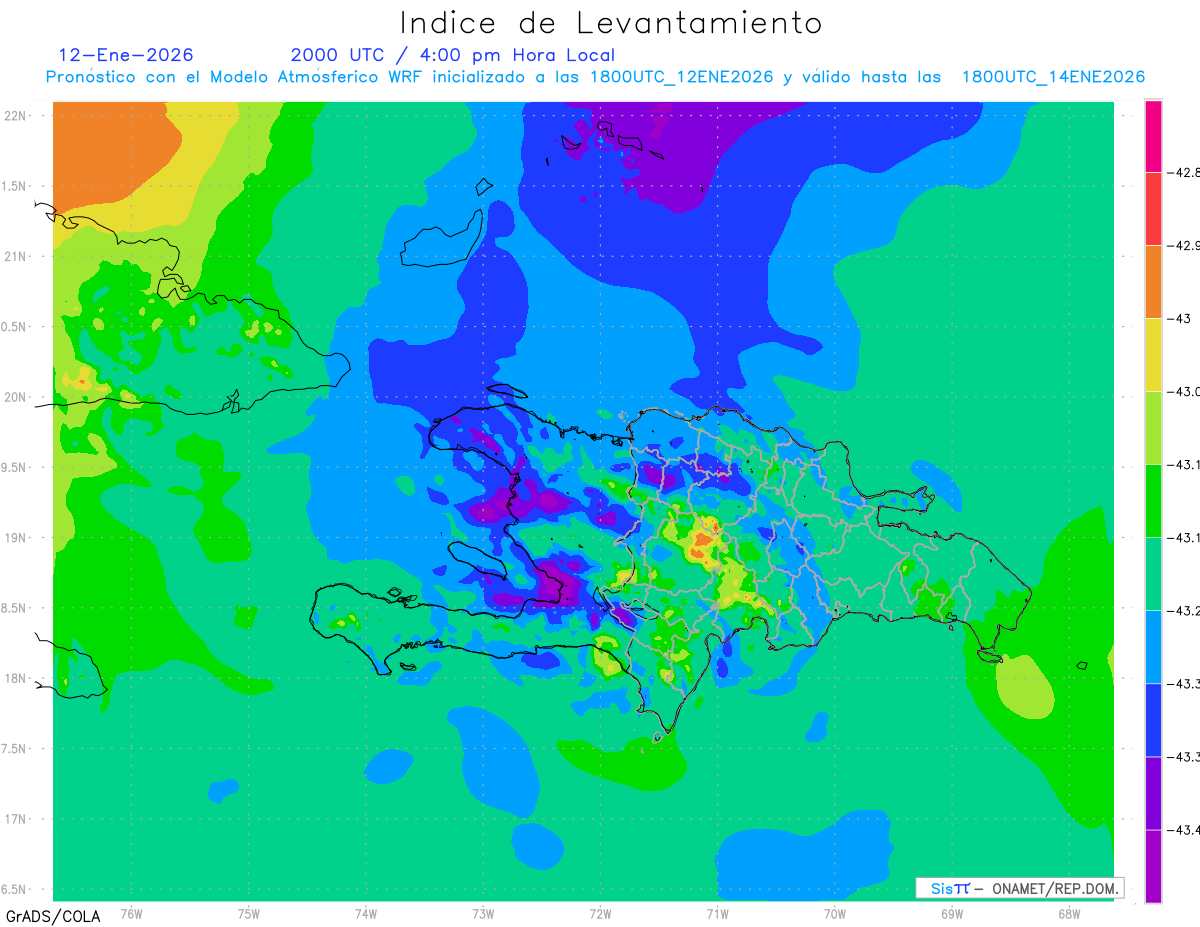Click the '18N' latitude label
Screen dimensions: 1200x927
16,679
